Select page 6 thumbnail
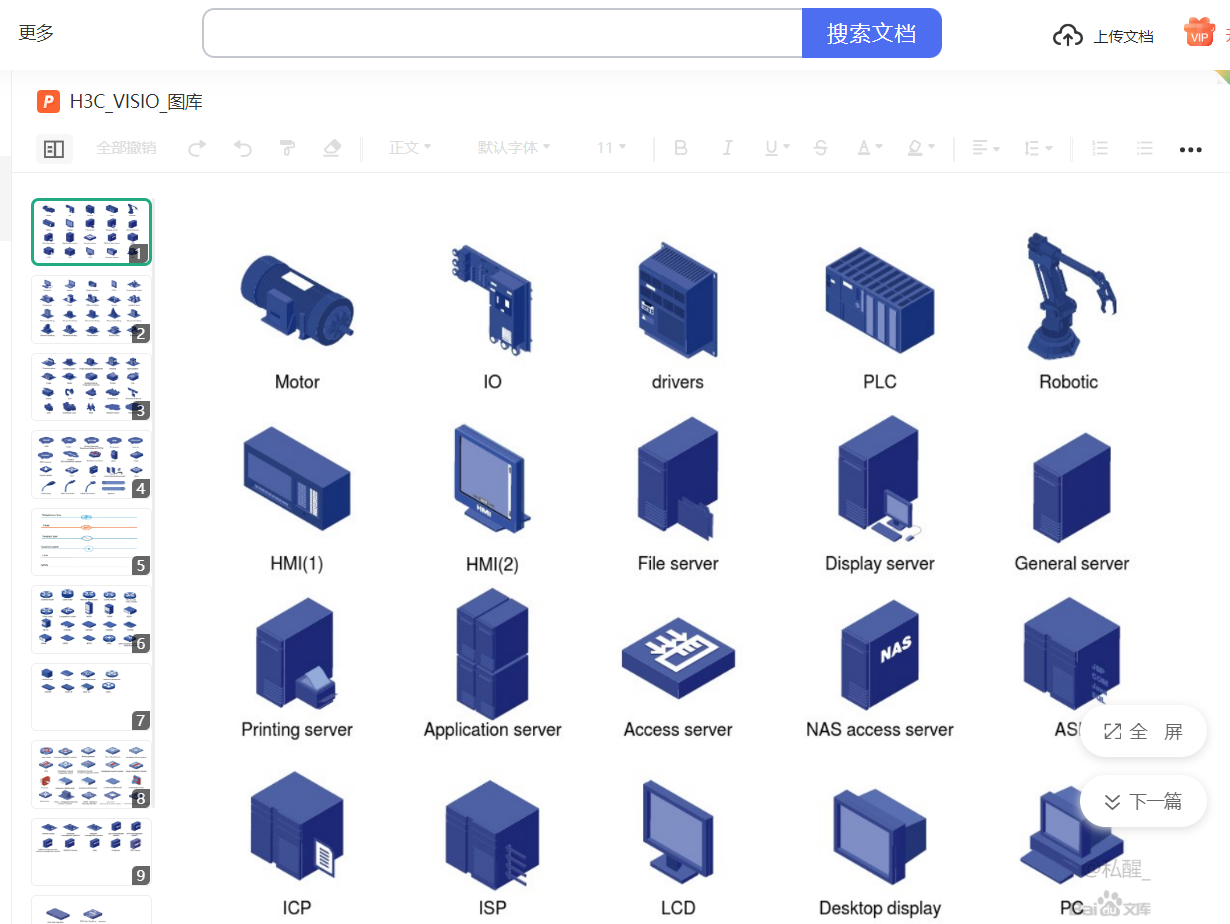1230x924 pixels. coord(91,620)
